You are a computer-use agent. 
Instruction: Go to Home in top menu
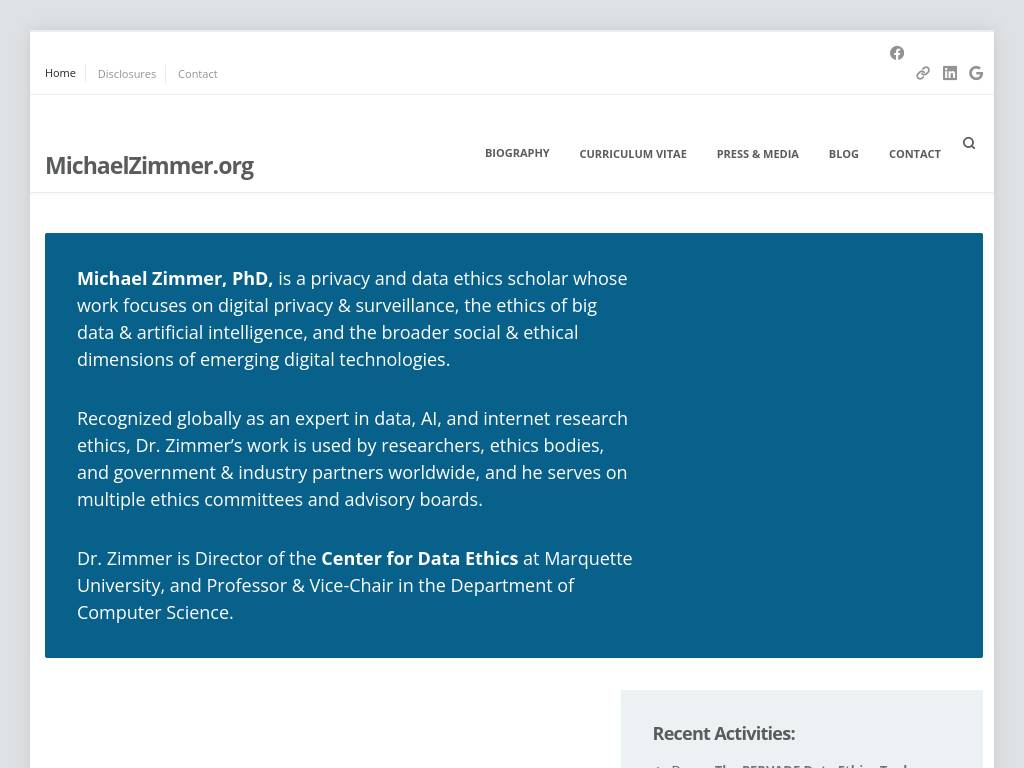(60, 73)
